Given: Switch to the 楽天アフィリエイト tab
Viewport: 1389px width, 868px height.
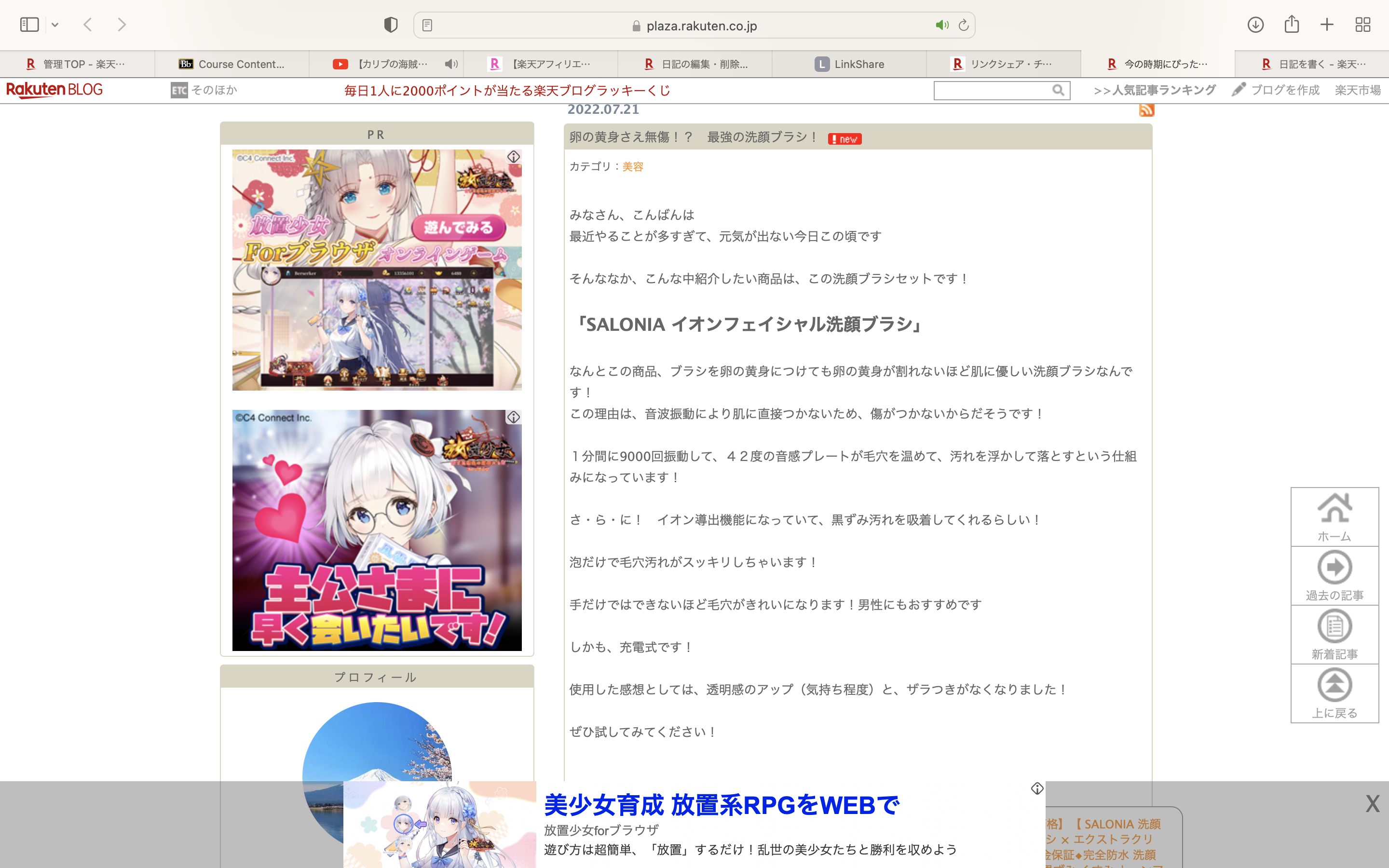Looking at the screenshot, I should coord(541,64).
